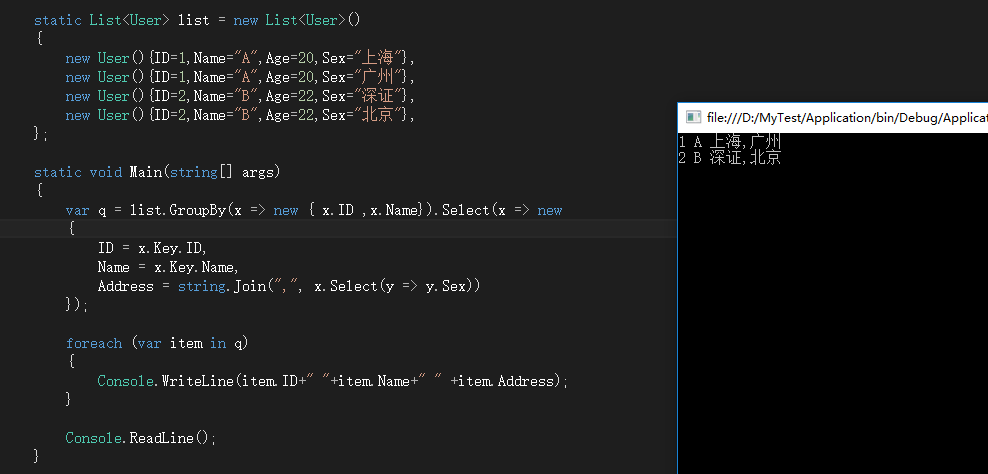Click the second console output line "2 B"
988x474 pixels.
(x=729, y=158)
